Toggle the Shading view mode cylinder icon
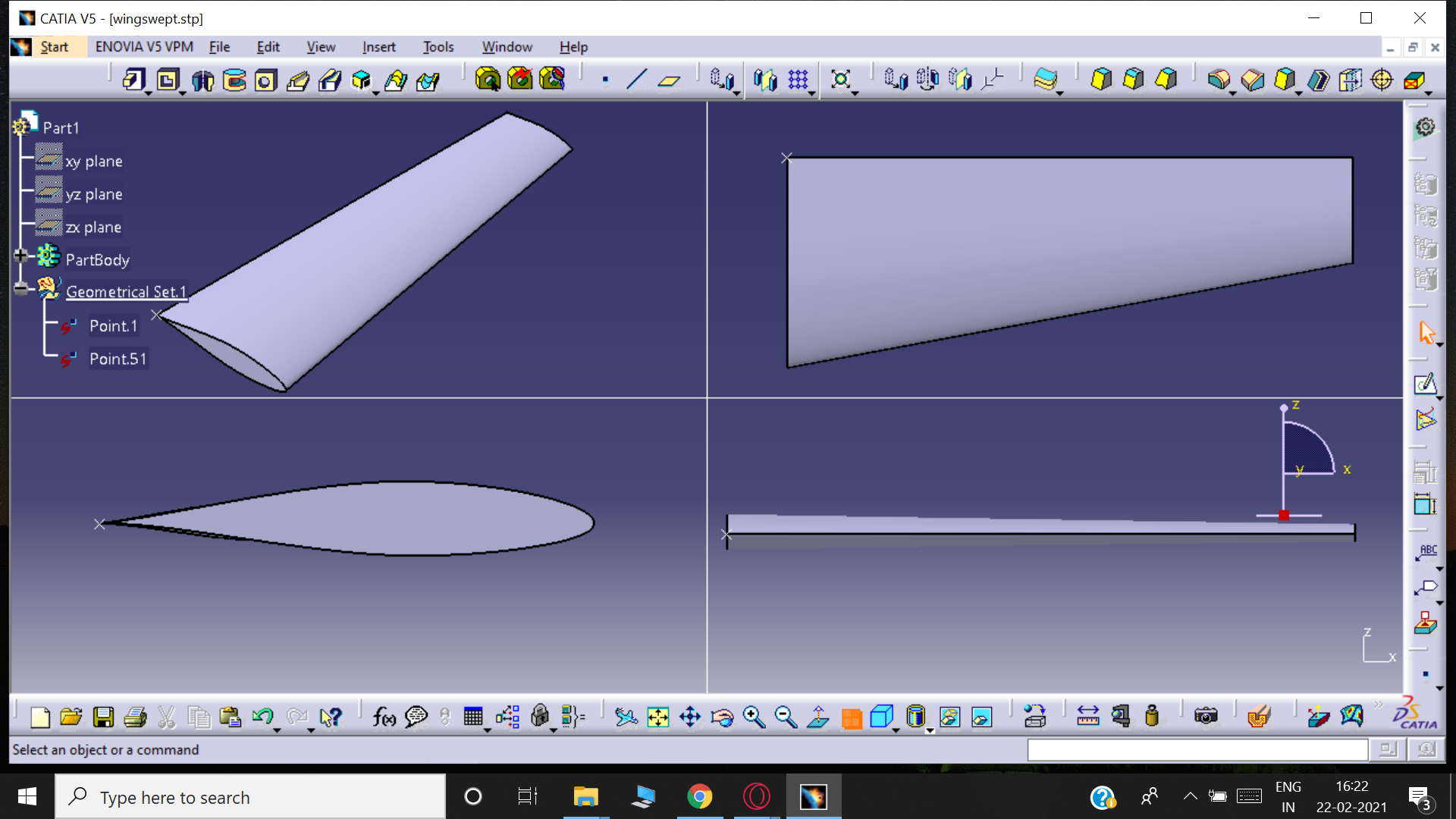This screenshot has height=819, width=1456. pyautogui.click(x=915, y=717)
